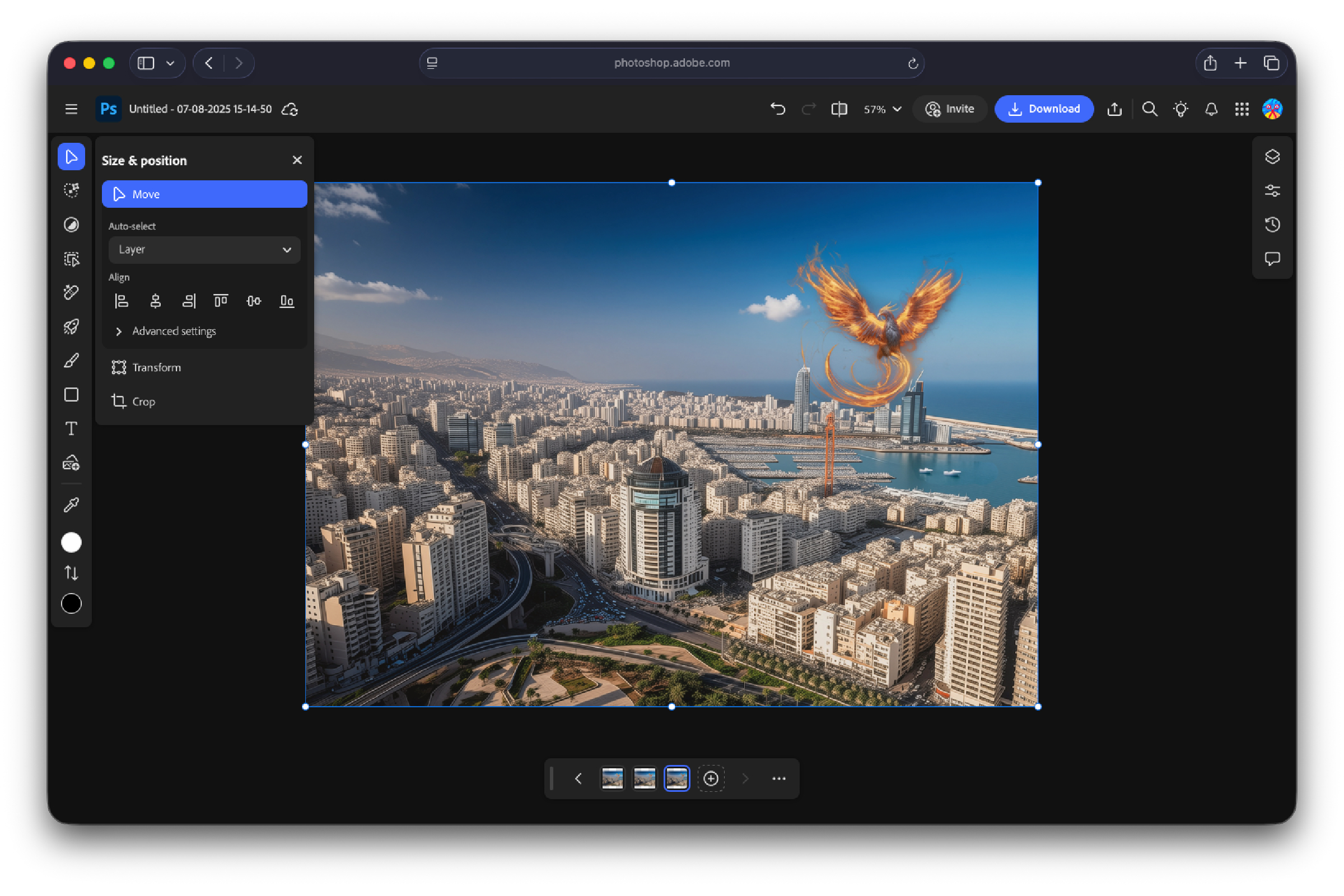Viewport: 1344px width, 896px height.
Task: Open the Layers panel
Action: 1272,156
